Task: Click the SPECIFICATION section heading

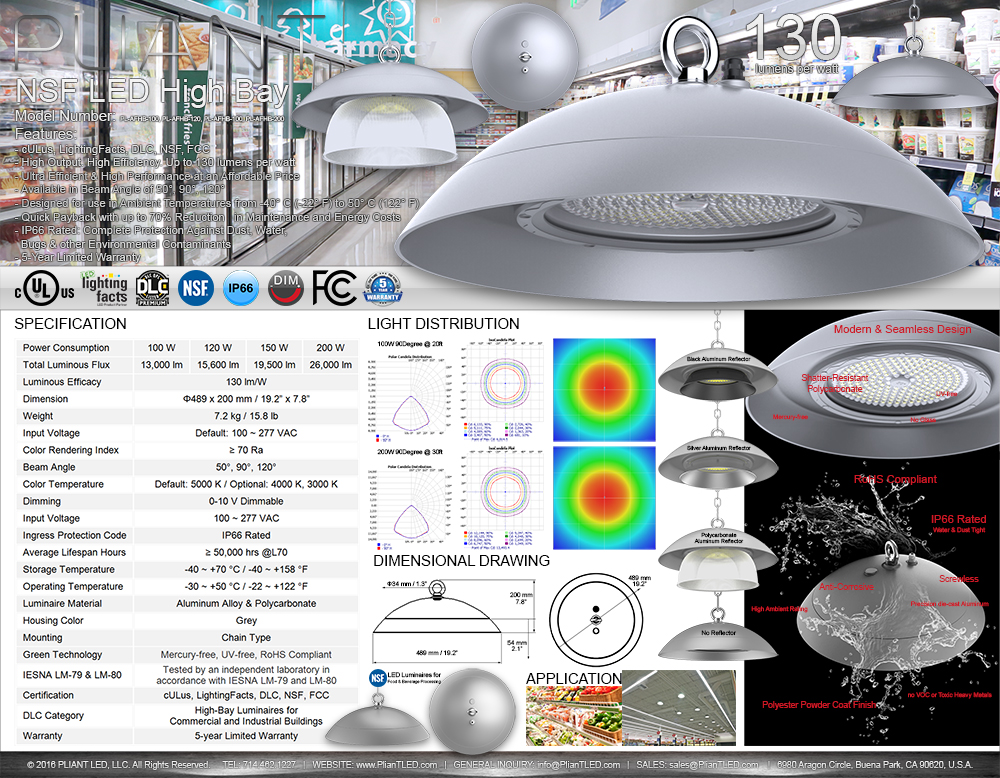Action: coord(70,323)
